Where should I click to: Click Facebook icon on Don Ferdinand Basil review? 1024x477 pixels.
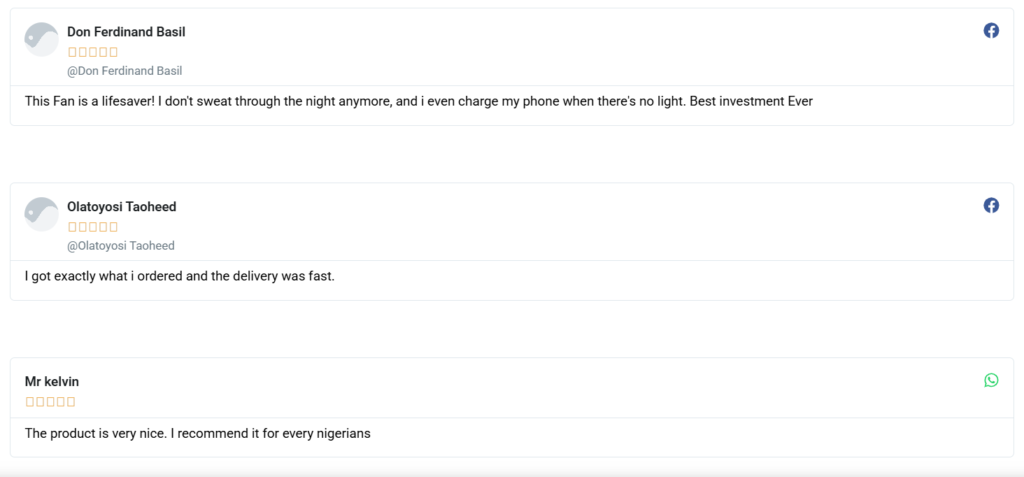(991, 31)
